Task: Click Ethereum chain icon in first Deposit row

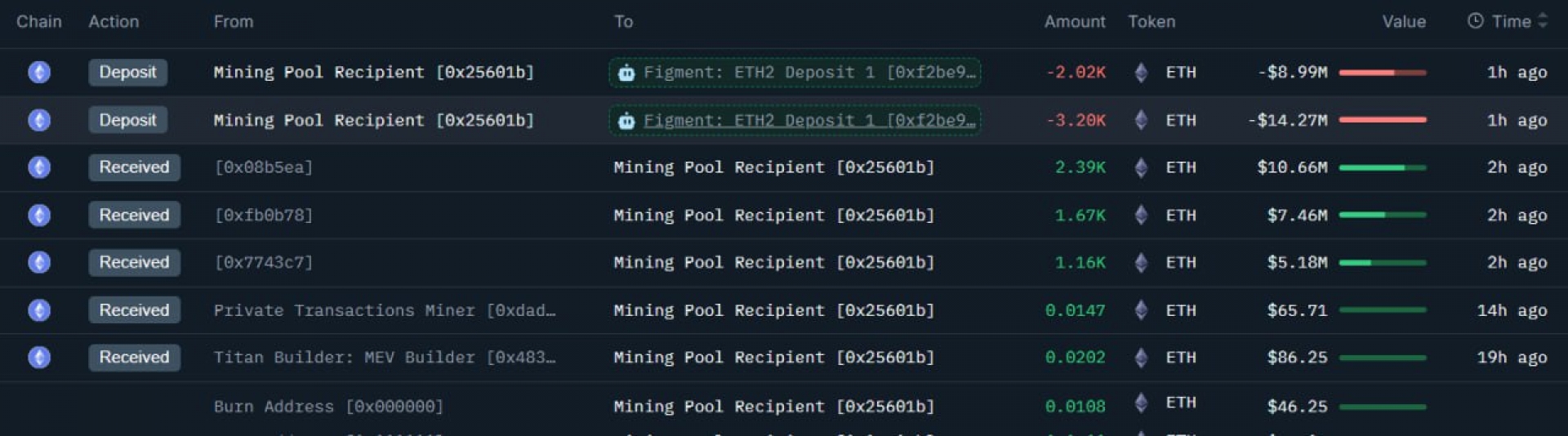Action: (x=39, y=72)
